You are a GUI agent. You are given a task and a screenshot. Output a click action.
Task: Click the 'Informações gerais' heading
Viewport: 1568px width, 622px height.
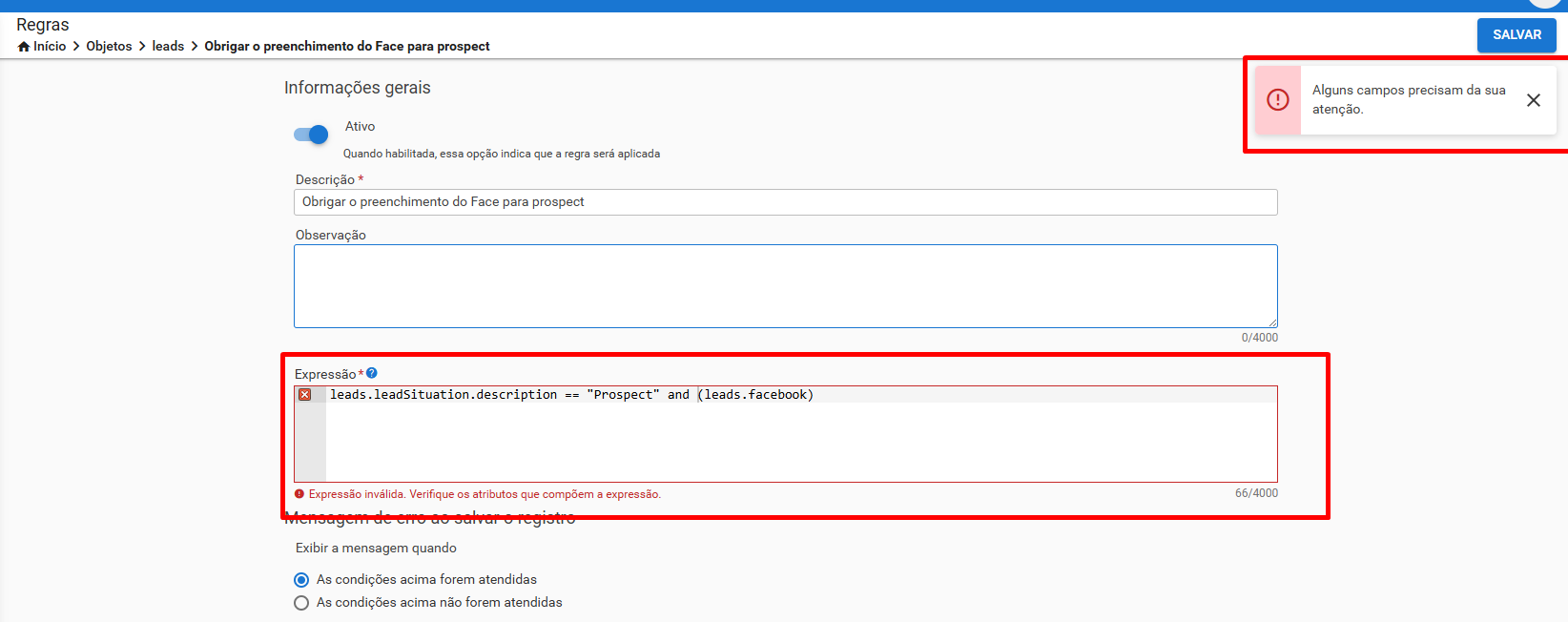coord(358,88)
